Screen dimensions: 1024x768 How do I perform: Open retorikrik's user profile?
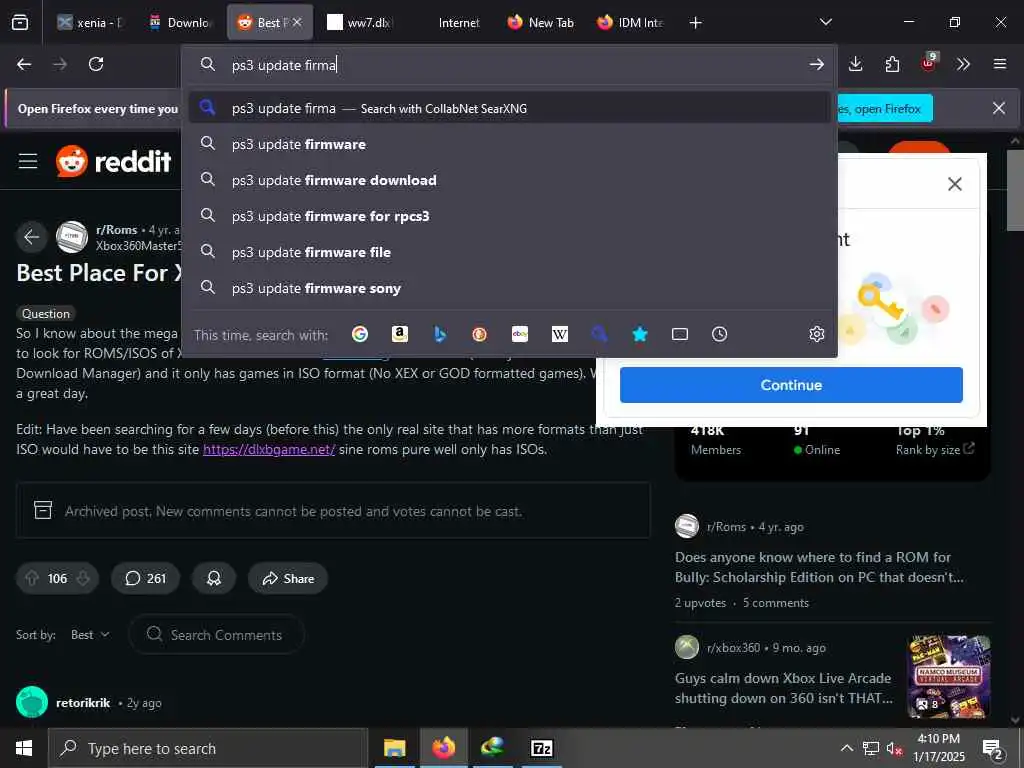pyautogui.click(x=83, y=703)
